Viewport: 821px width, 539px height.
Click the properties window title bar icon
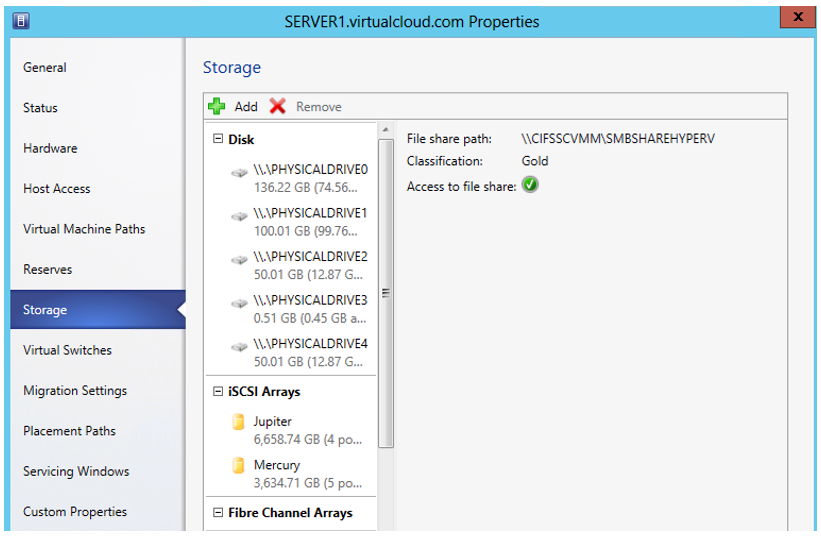pos(21,21)
